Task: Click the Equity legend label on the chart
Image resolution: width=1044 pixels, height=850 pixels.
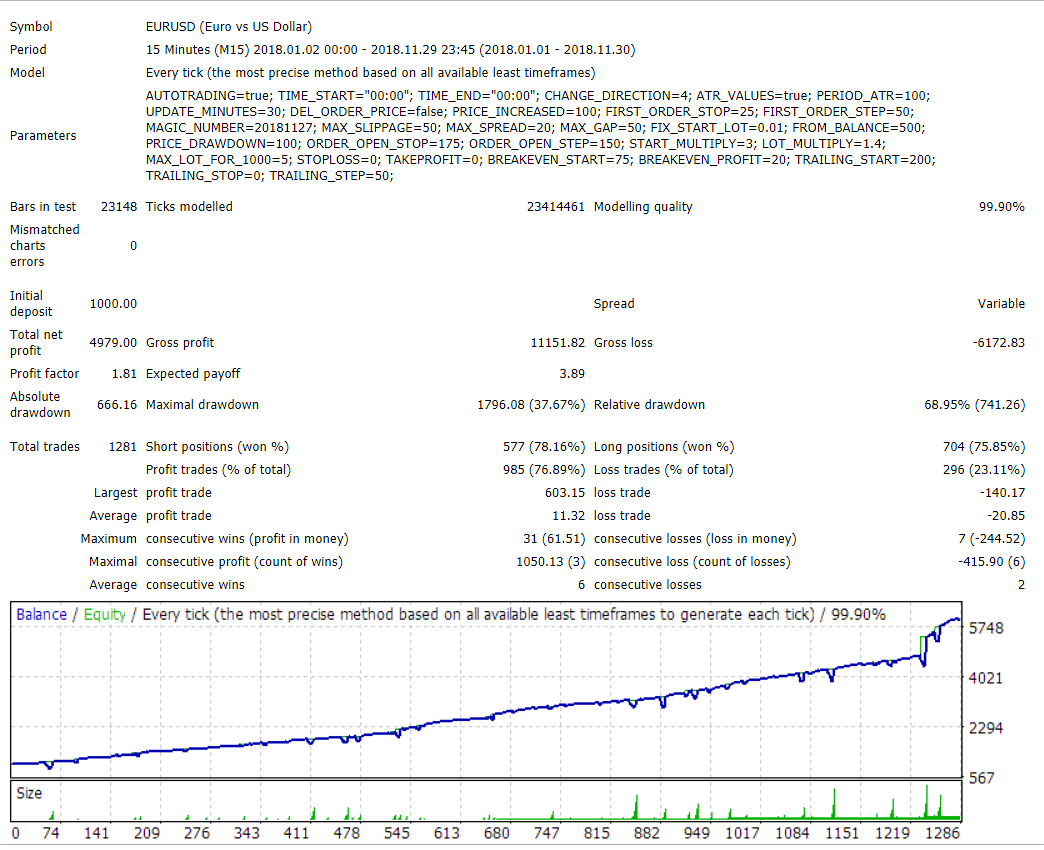Action: [105, 614]
